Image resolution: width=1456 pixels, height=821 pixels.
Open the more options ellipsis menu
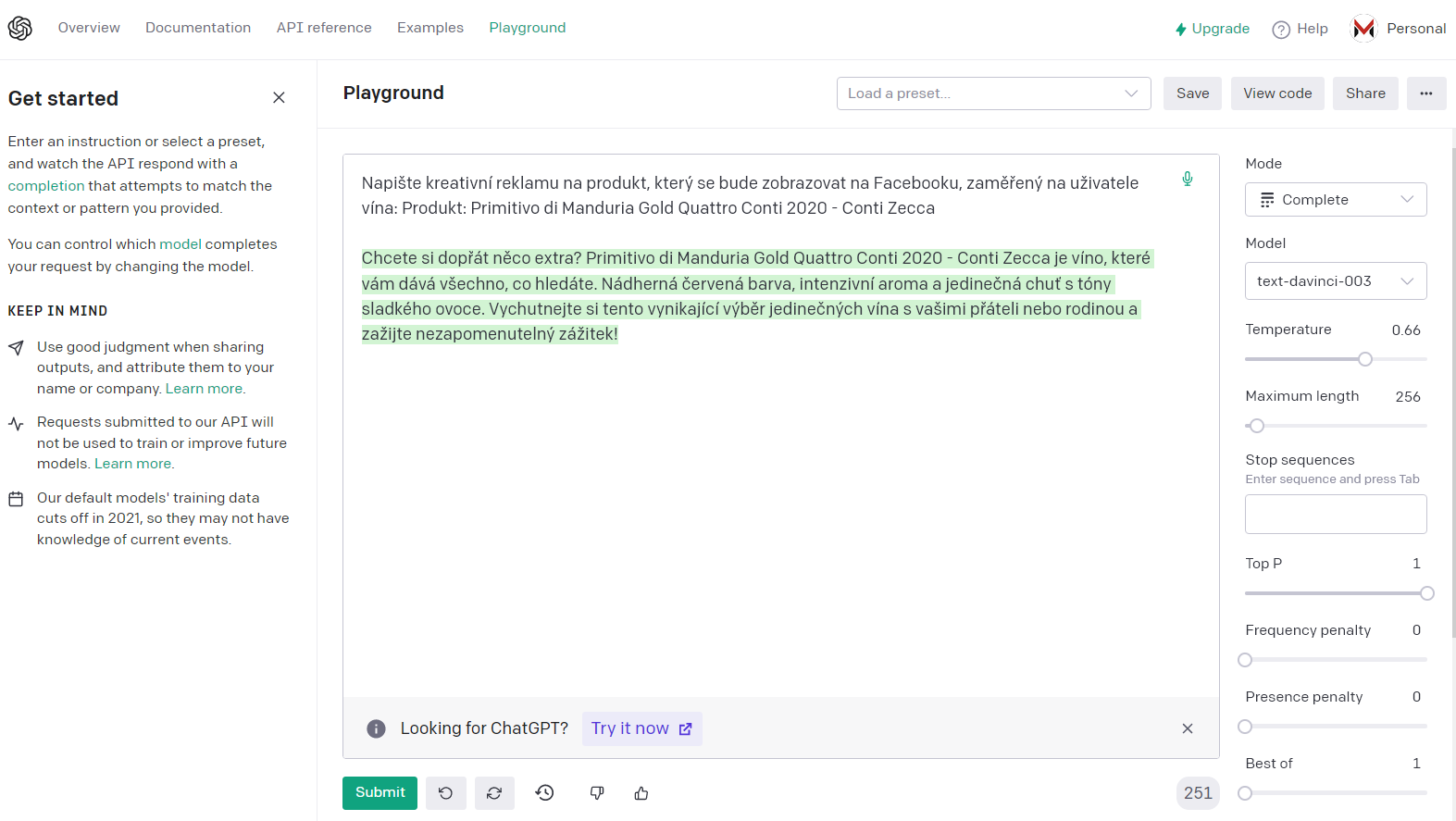pos(1426,93)
